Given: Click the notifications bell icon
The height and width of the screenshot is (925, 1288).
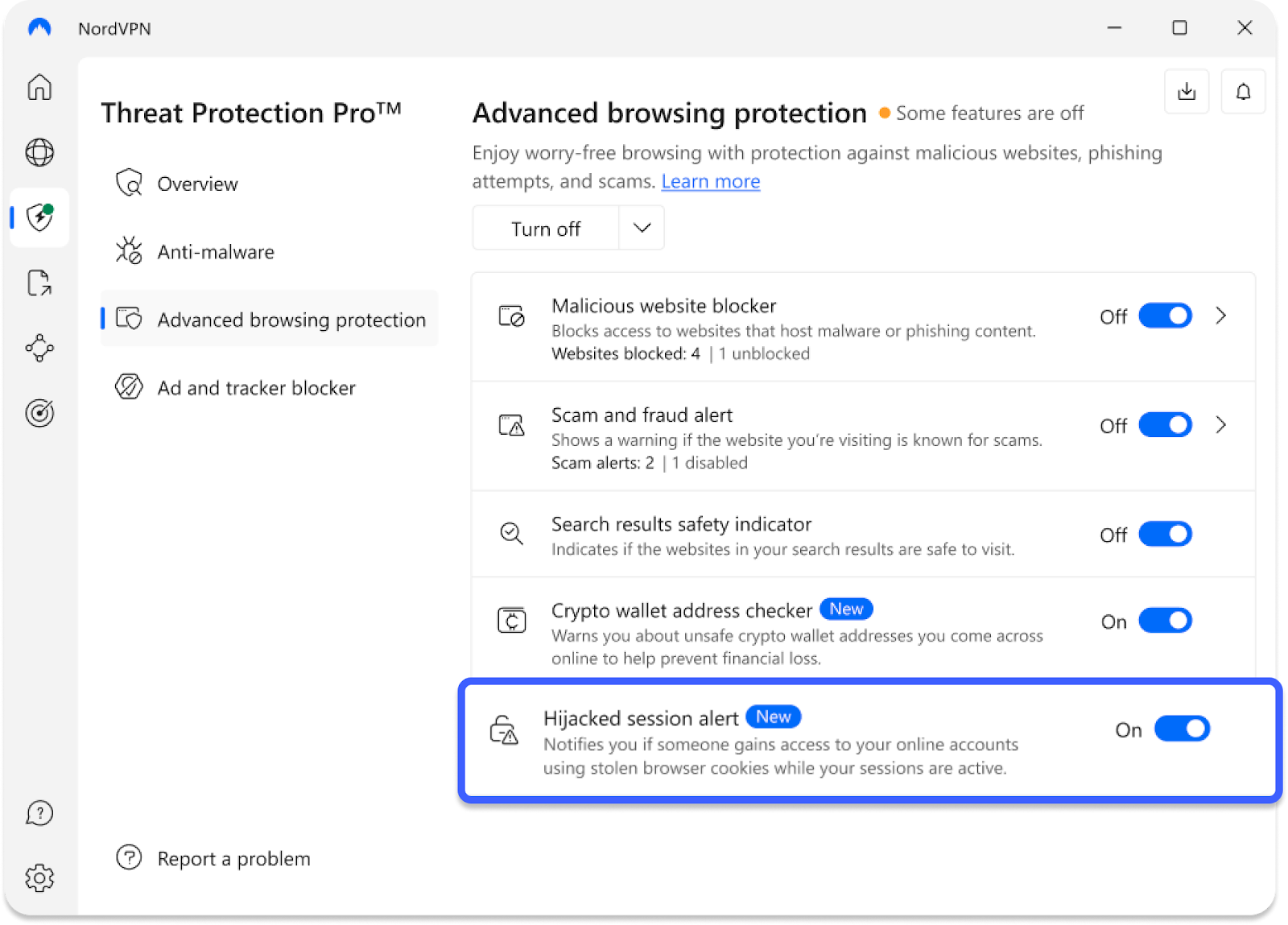Looking at the screenshot, I should [x=1243, y=92].
